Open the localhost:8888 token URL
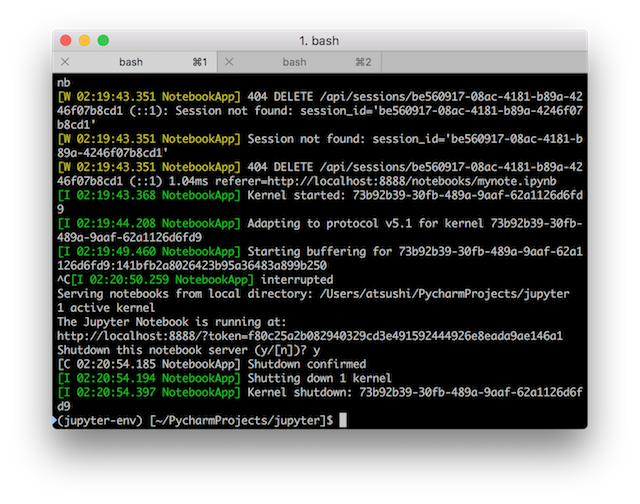The width and height of the screenshot is (640, 504). 309,337
